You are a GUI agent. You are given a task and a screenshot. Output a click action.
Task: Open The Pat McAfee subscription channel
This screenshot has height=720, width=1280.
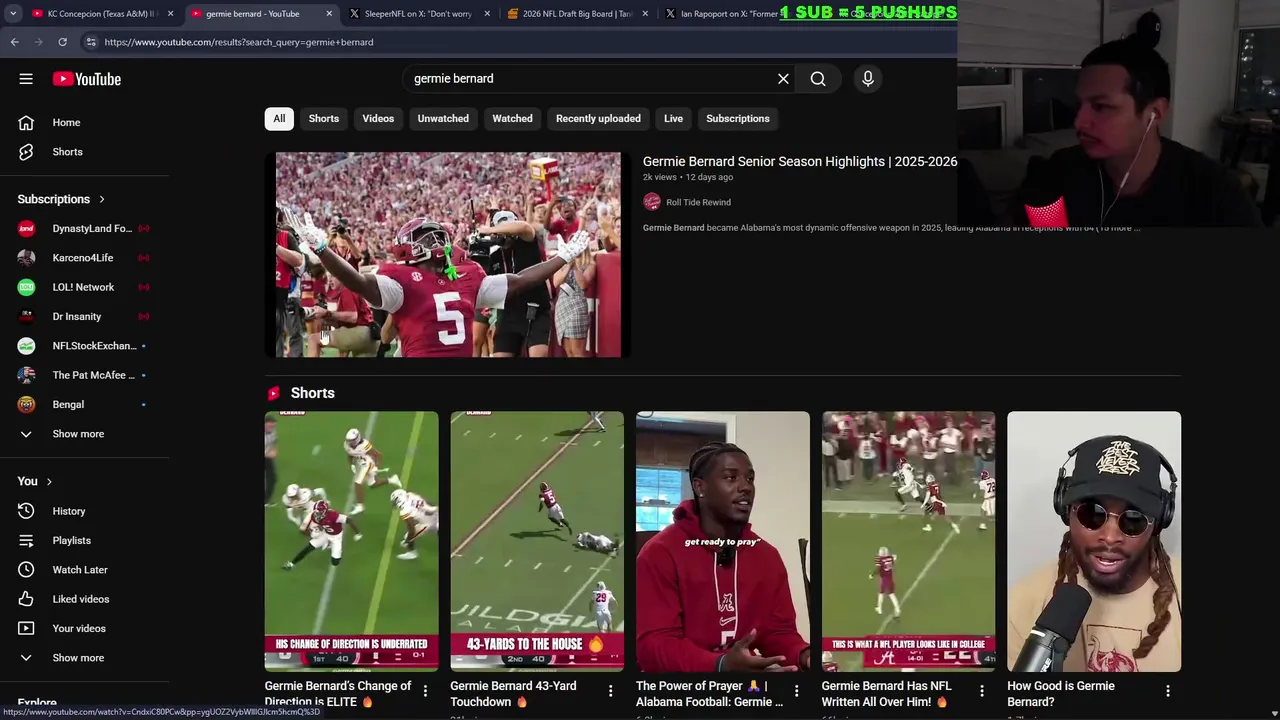pyautogui.click(x=85, y=375)
